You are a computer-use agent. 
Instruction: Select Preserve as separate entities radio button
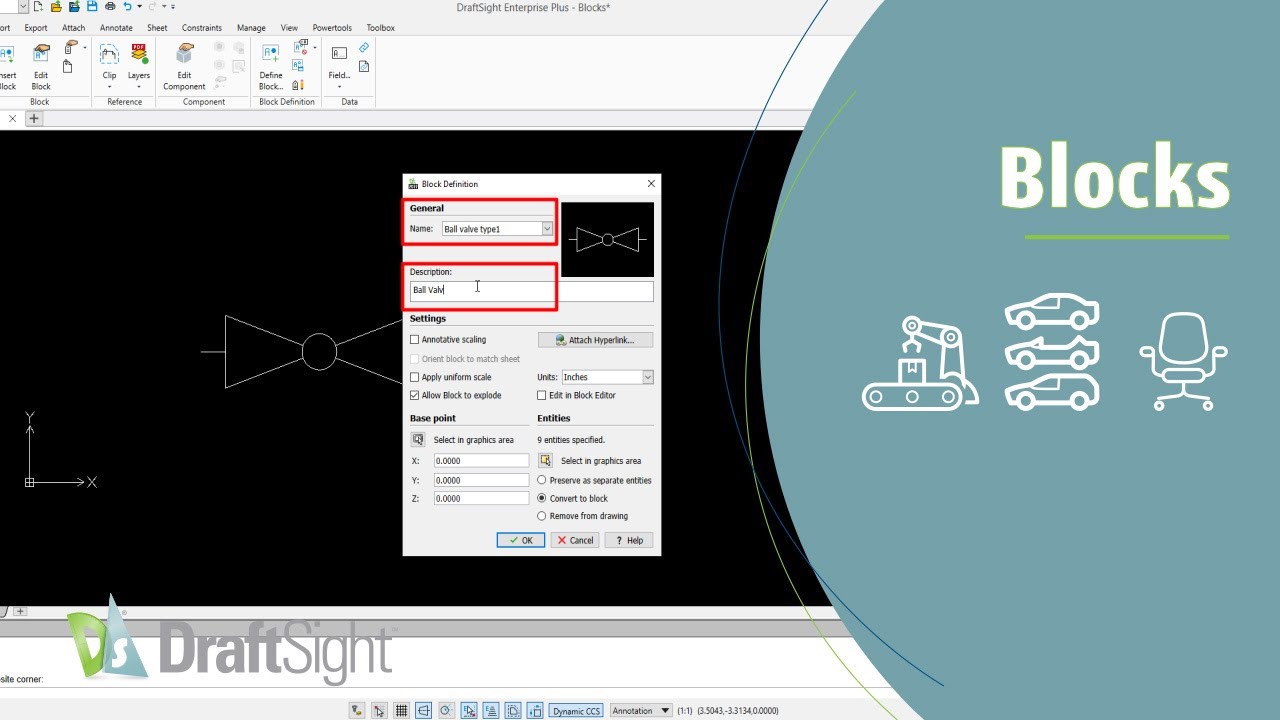click(x=542, y=480)
